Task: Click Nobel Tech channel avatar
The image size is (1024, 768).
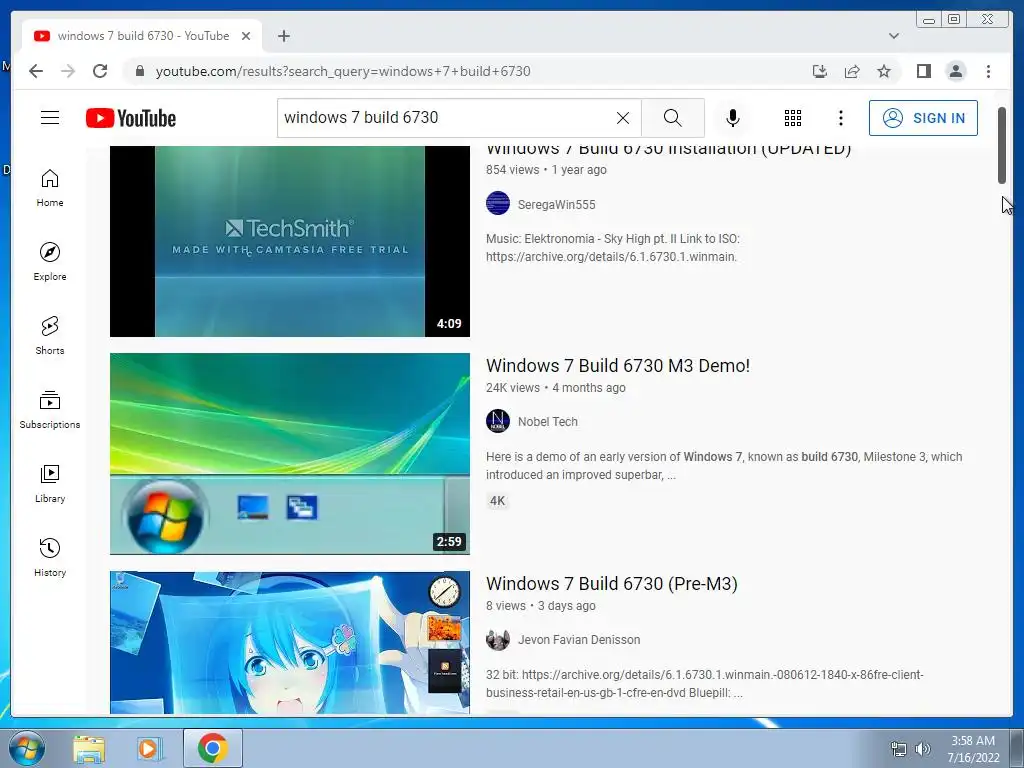Action: point(498,421)
